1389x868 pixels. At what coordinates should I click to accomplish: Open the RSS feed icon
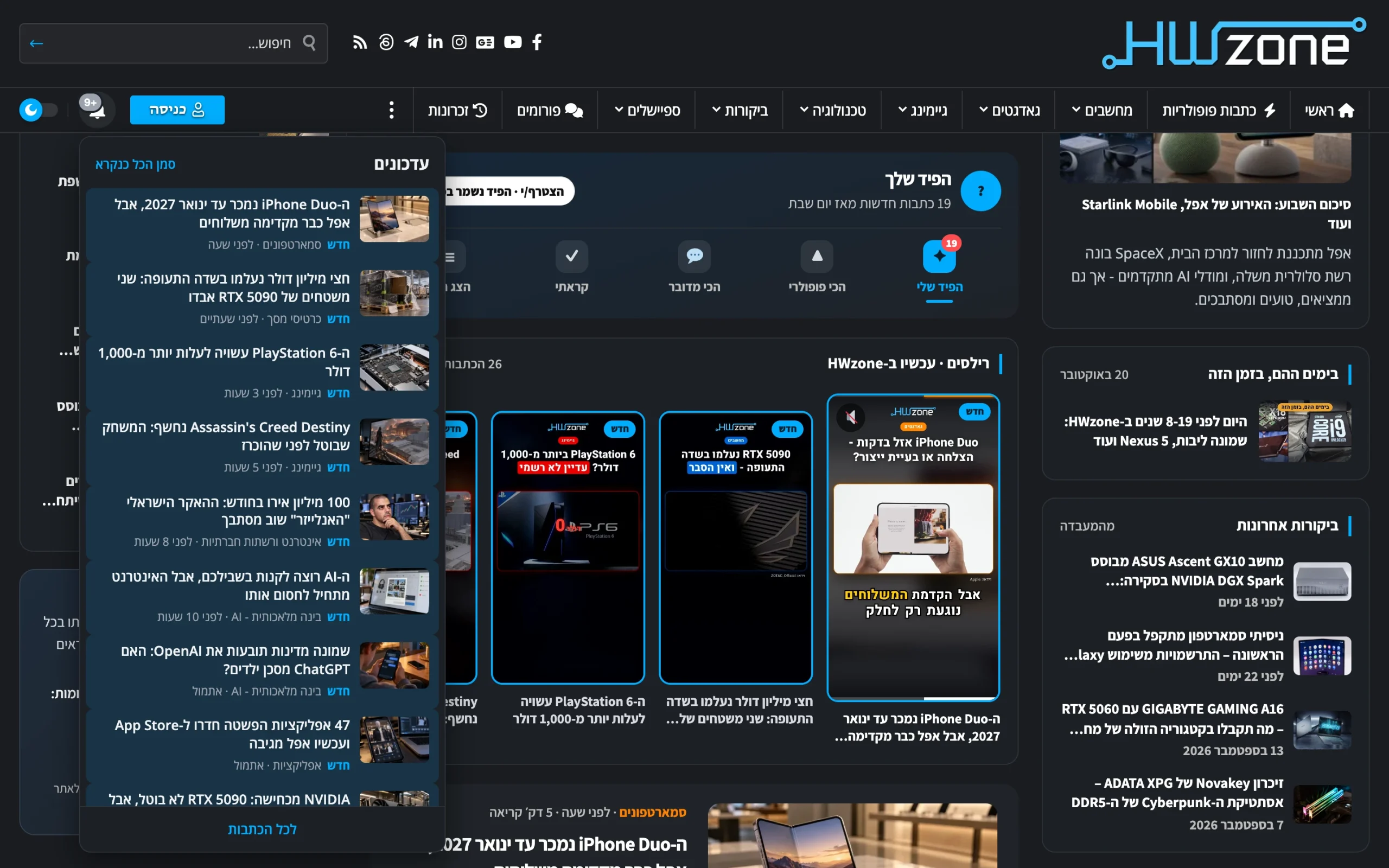360,42
